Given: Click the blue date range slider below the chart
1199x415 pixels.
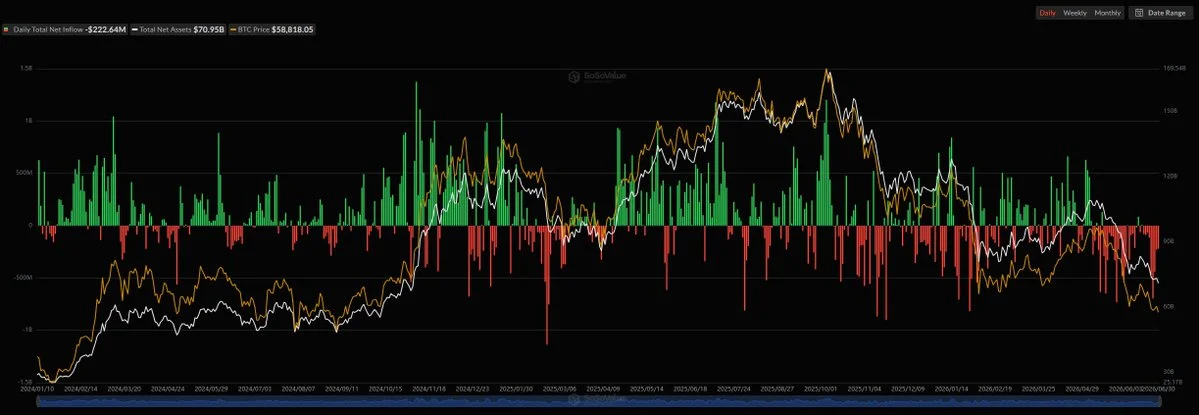Looking at the screenshot, I should 598,400.
